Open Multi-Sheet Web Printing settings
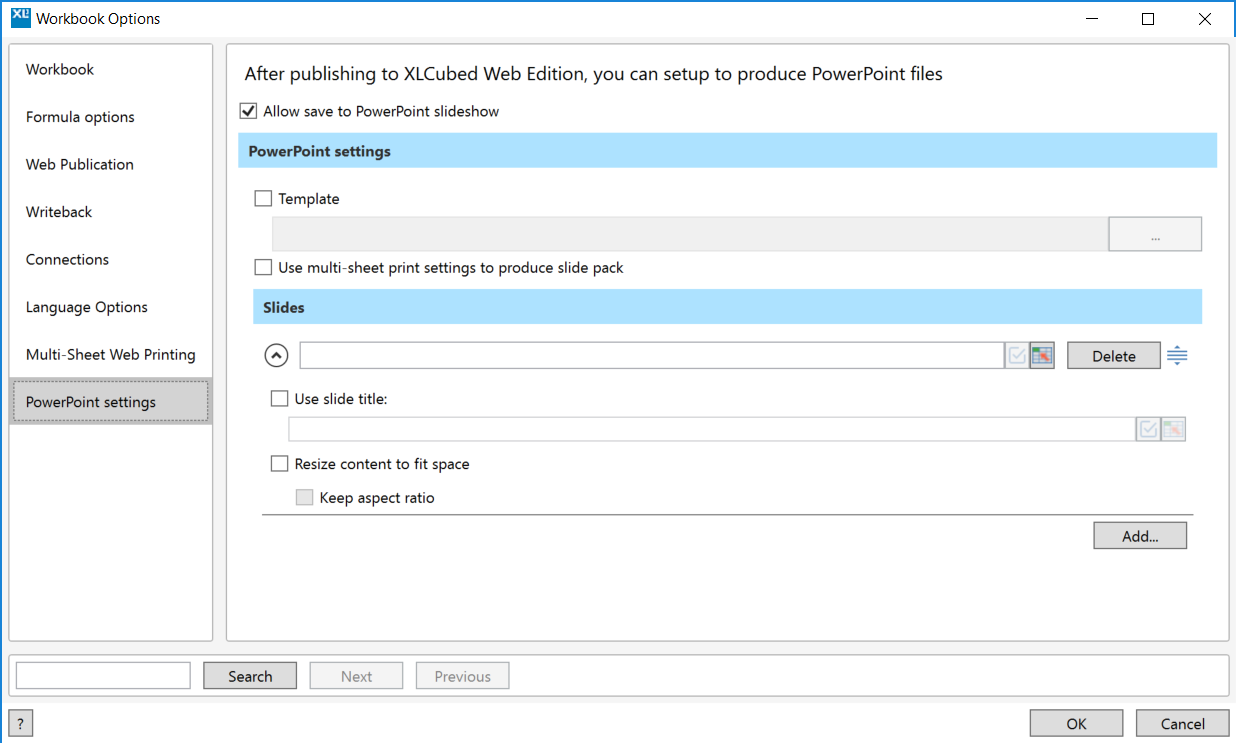 [111, 354]
